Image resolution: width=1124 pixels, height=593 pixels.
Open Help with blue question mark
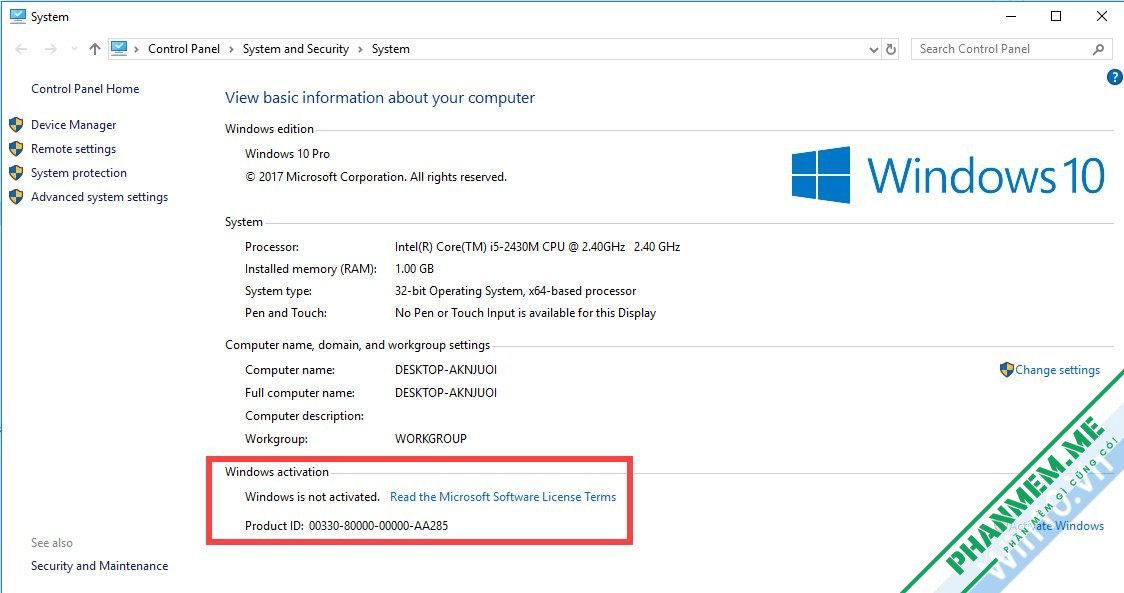[1115, 77]
